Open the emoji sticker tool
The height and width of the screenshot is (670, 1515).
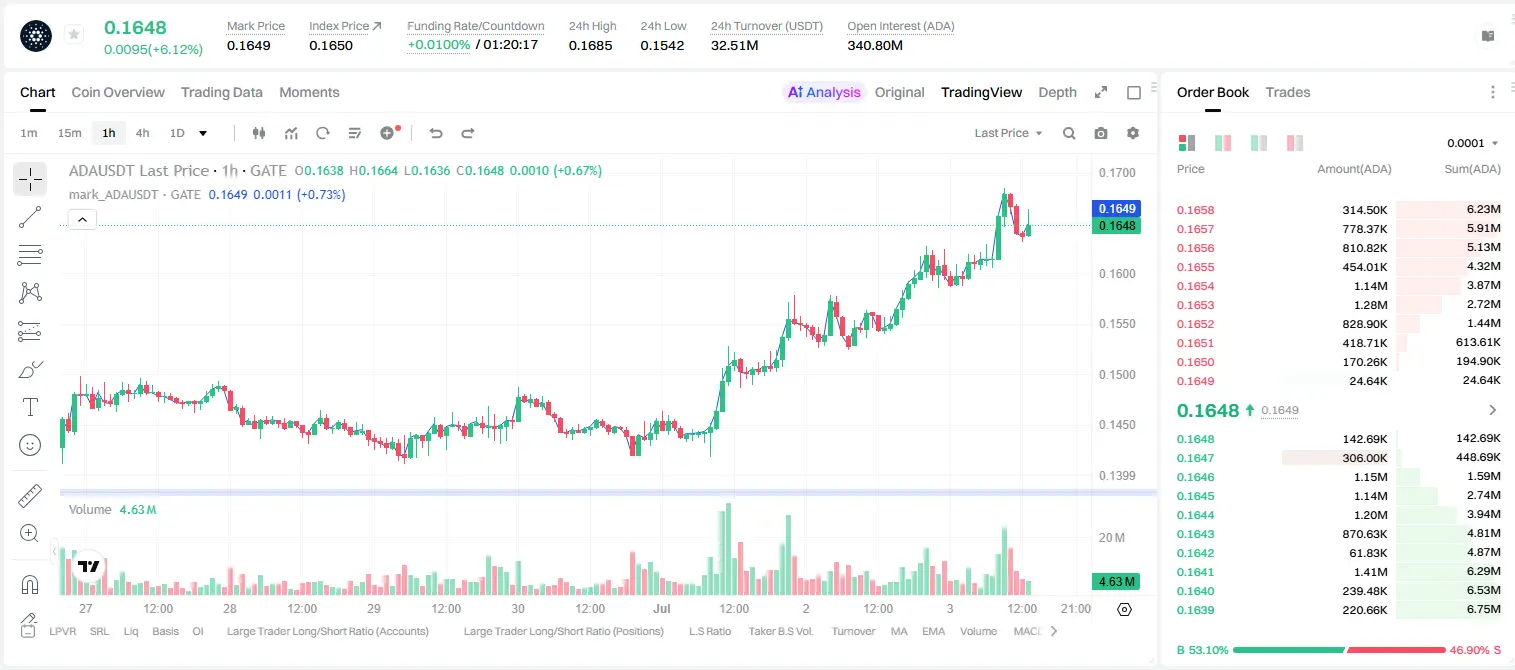coord(30,445)
